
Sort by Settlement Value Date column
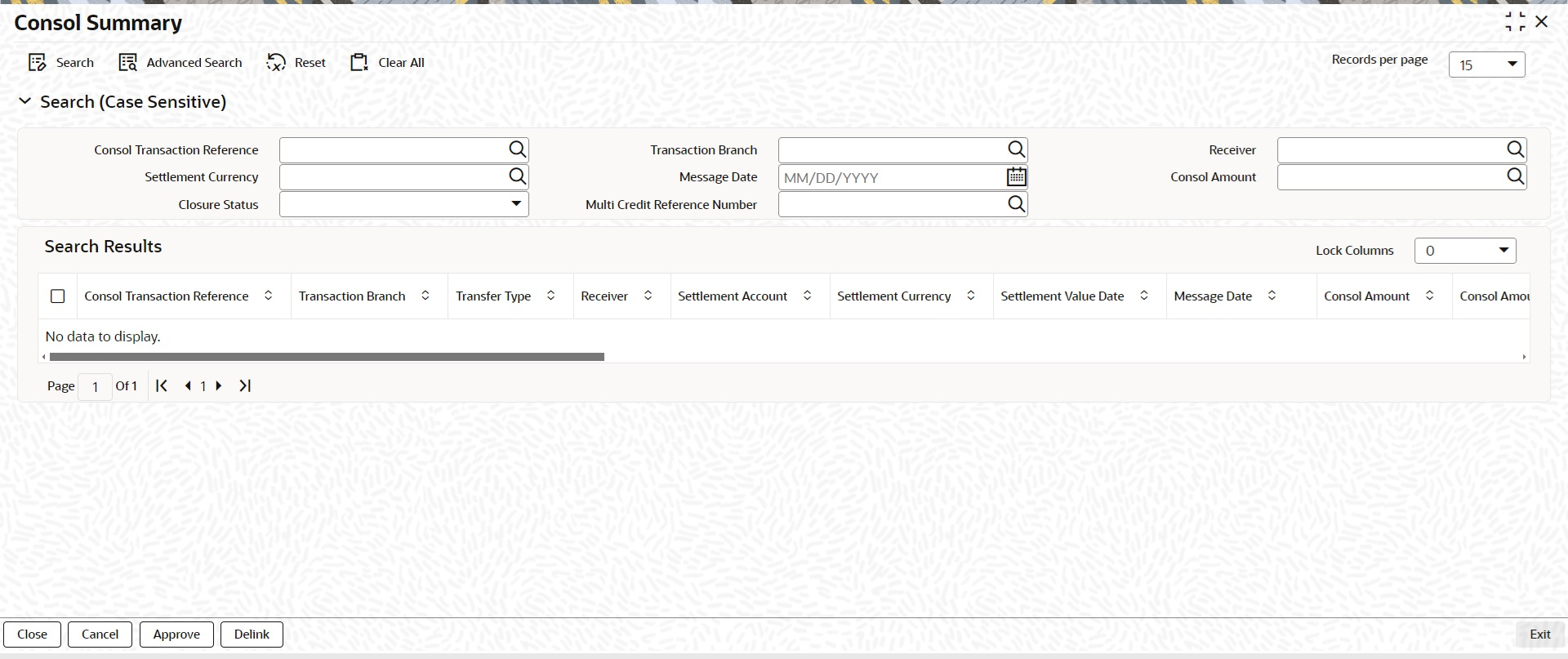coord(1144,296)
